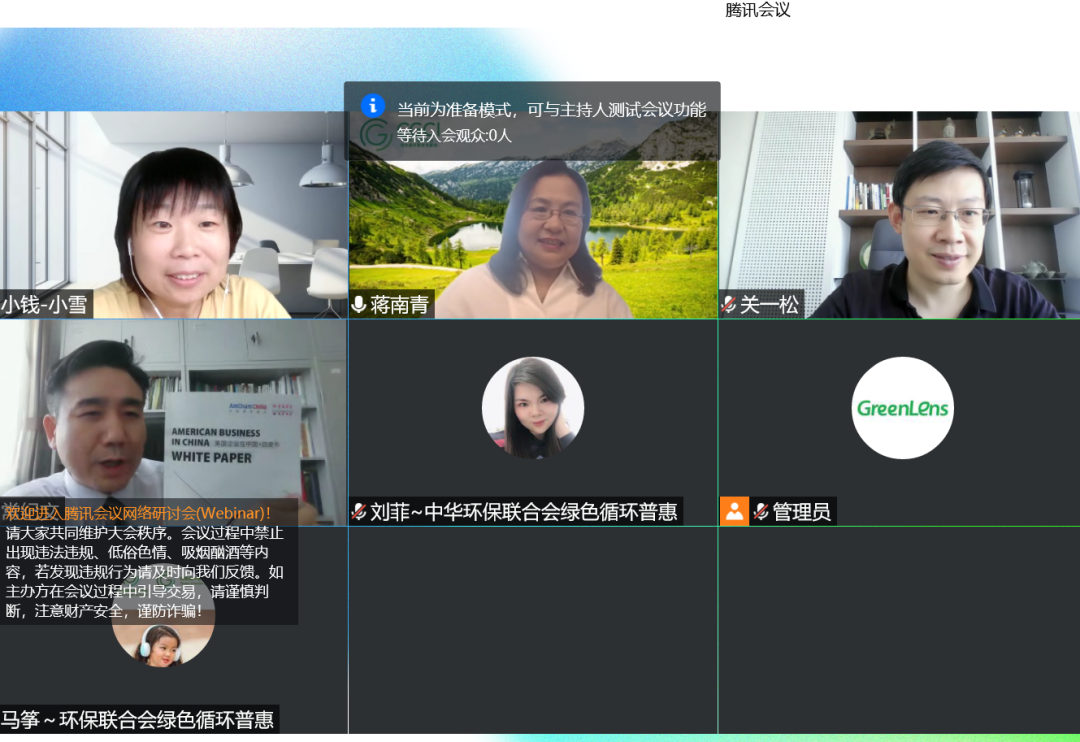Click the blue info icon in notification banner
This screenshot has width=1080, height=742.
point(373,105)
